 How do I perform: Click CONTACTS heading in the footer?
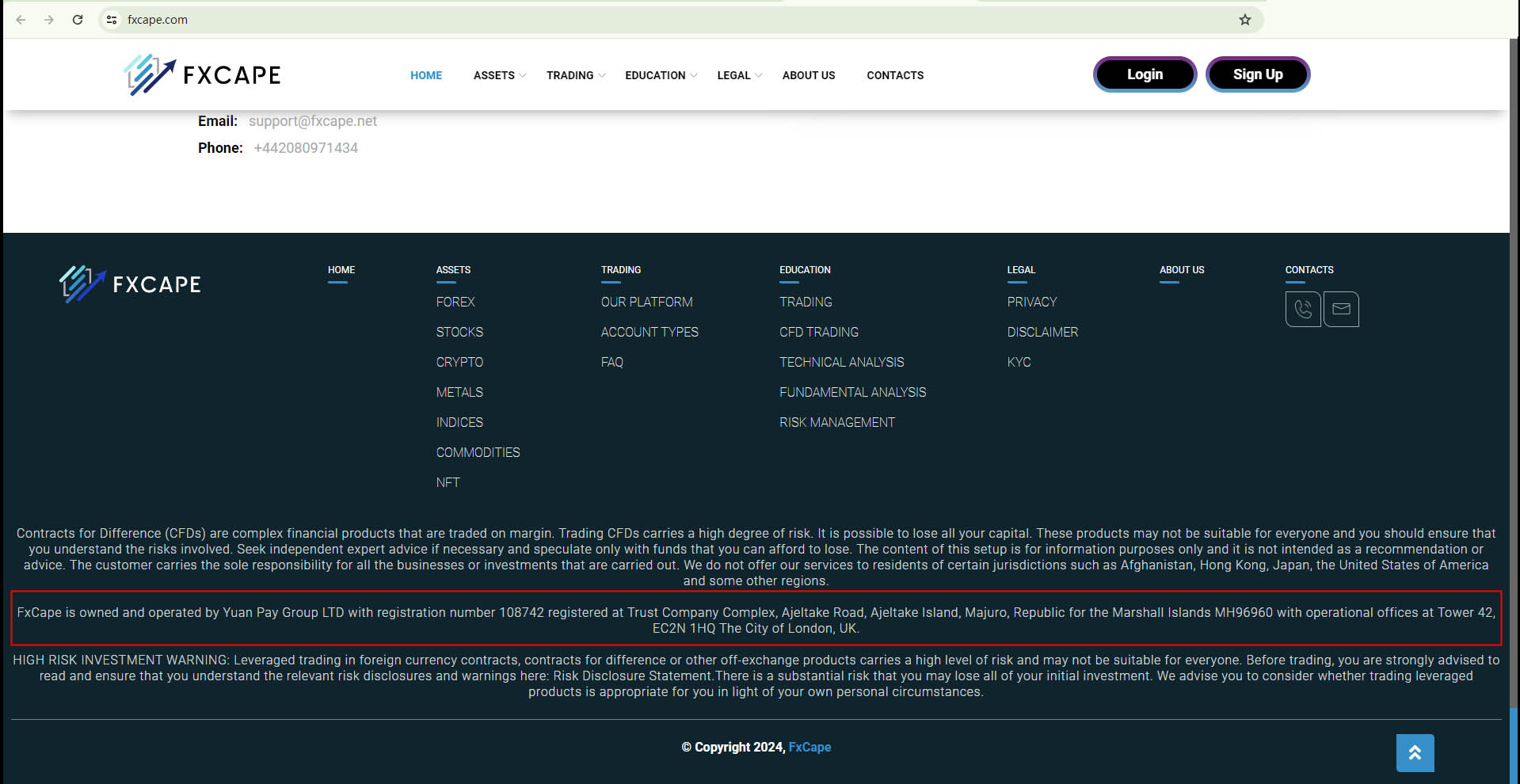(x=1309, y=270)
